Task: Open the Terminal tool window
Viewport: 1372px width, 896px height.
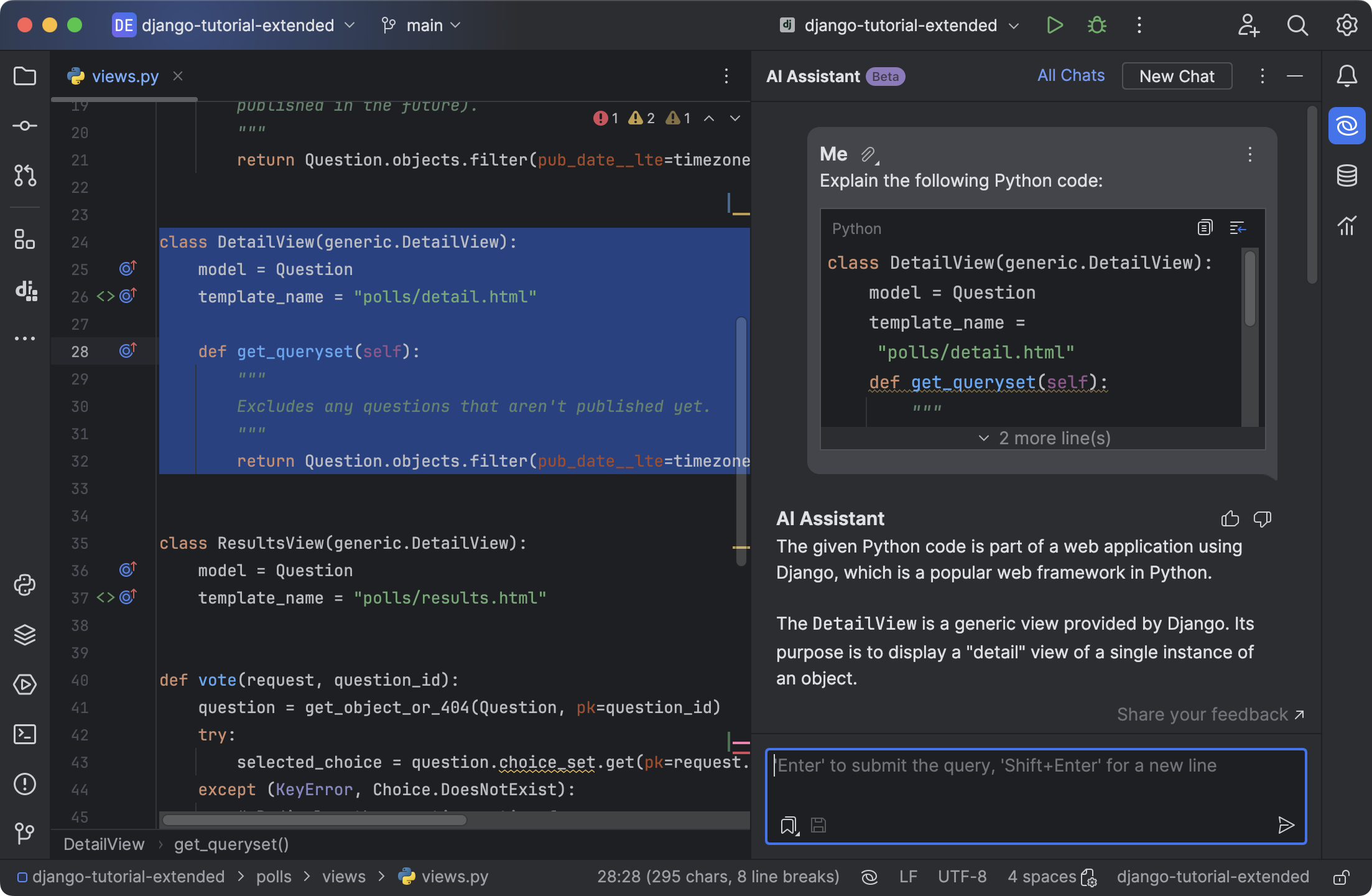Action: tap(25, 734)
